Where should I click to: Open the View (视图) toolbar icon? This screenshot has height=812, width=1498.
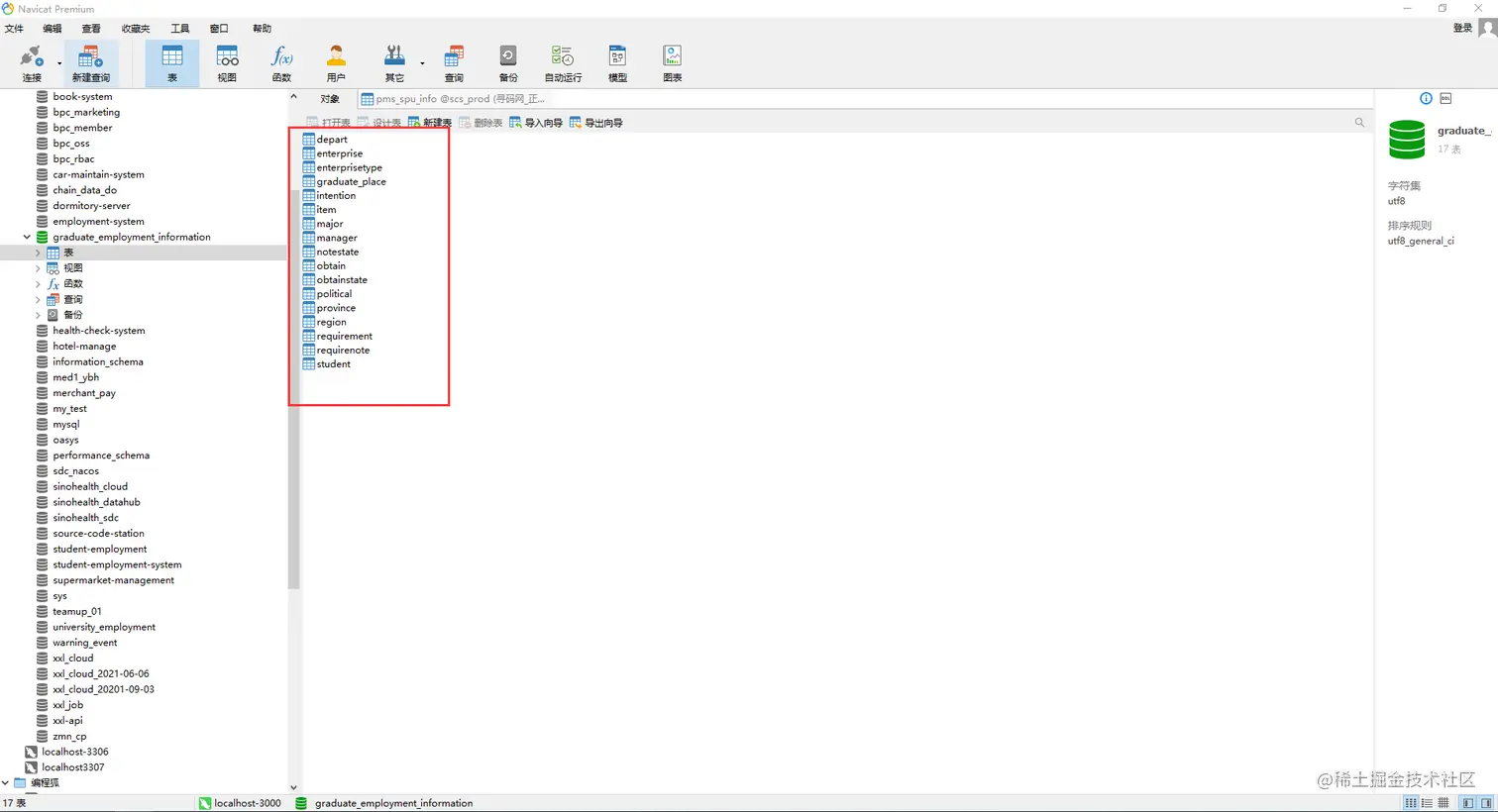pyautogui.click(x=227, y=62)
